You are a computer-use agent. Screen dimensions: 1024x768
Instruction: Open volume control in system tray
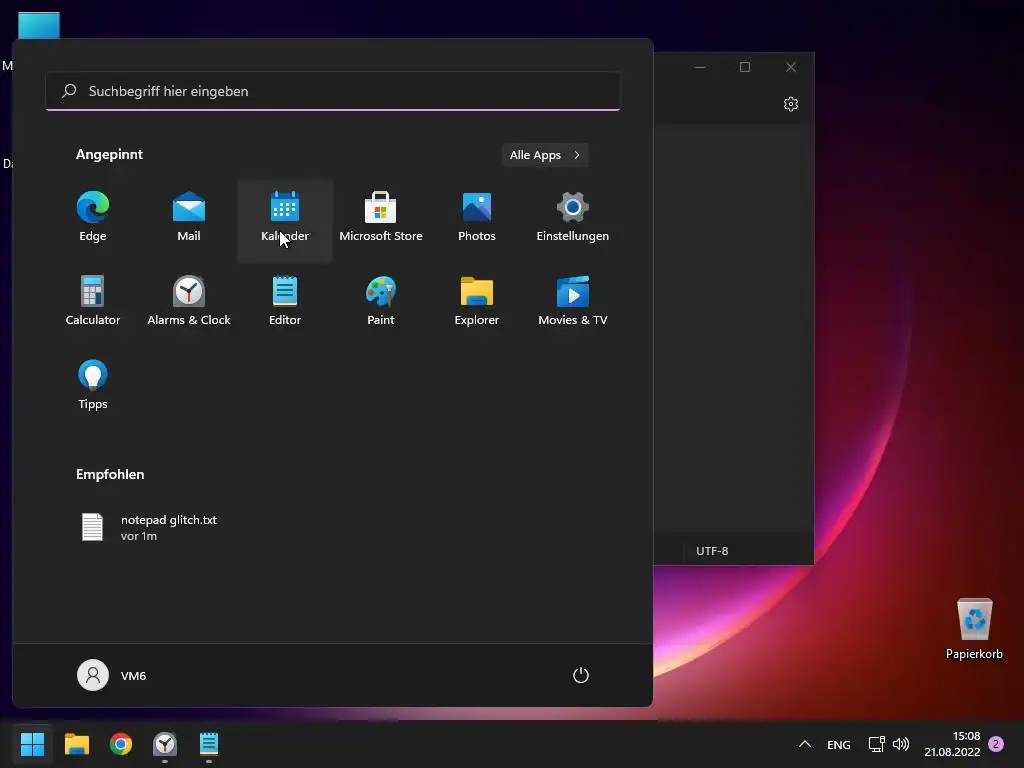tap(901, 744)
